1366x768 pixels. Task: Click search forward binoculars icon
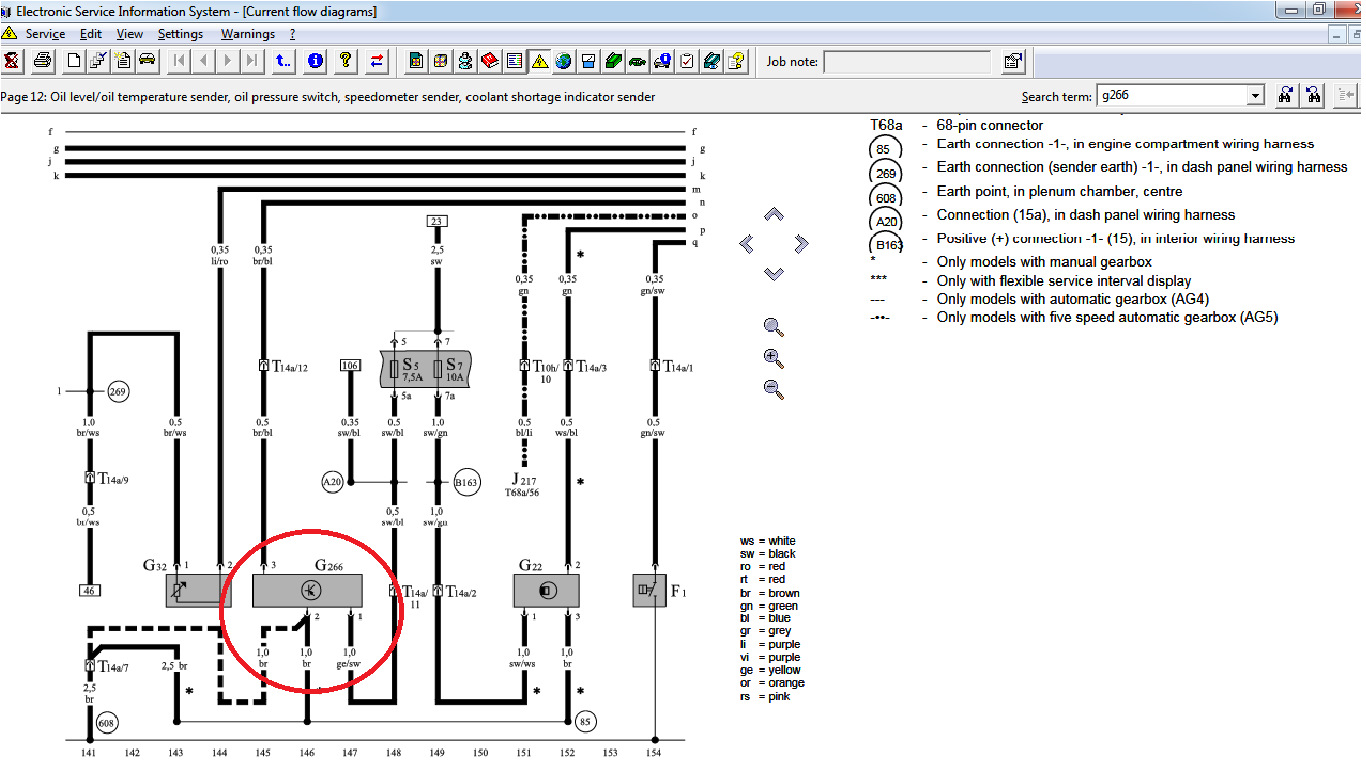point(1286,96)
